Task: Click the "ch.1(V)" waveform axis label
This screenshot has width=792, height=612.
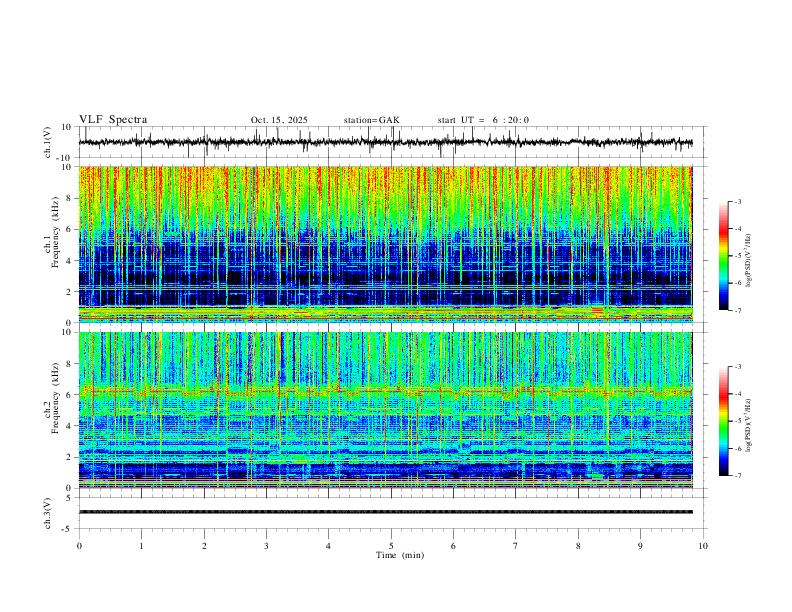Action: pyautogui.click(x=48, y=142)
